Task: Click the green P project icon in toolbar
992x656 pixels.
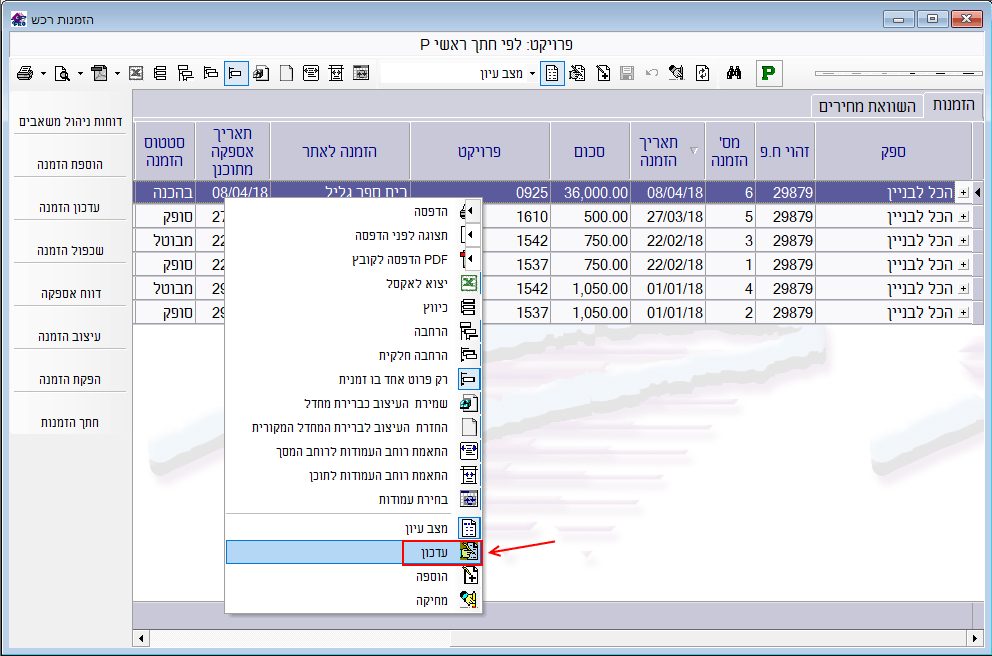Action: pyautogui.click(x=769, y=73)
